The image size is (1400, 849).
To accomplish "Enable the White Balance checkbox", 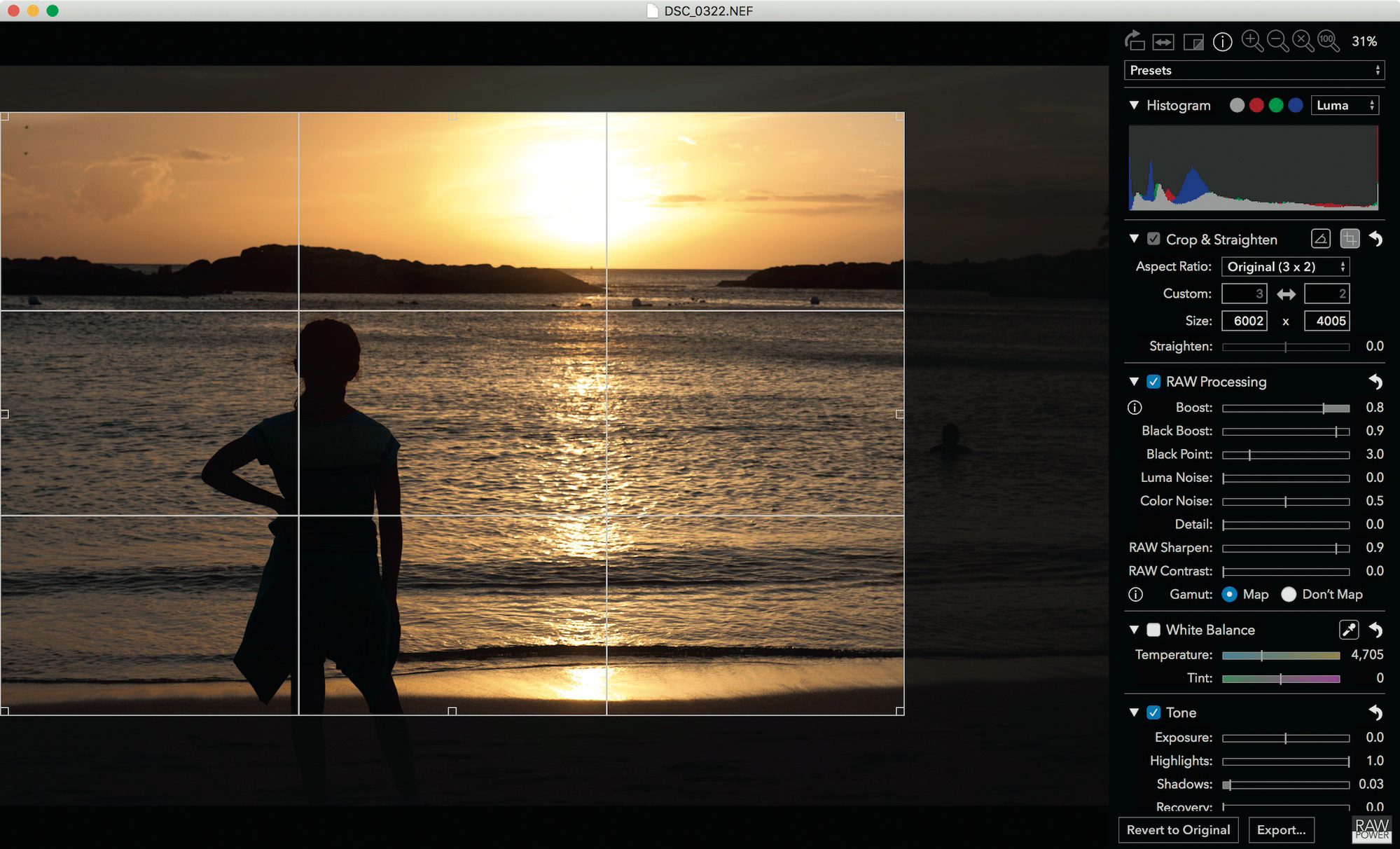I will coord(1153,630).
